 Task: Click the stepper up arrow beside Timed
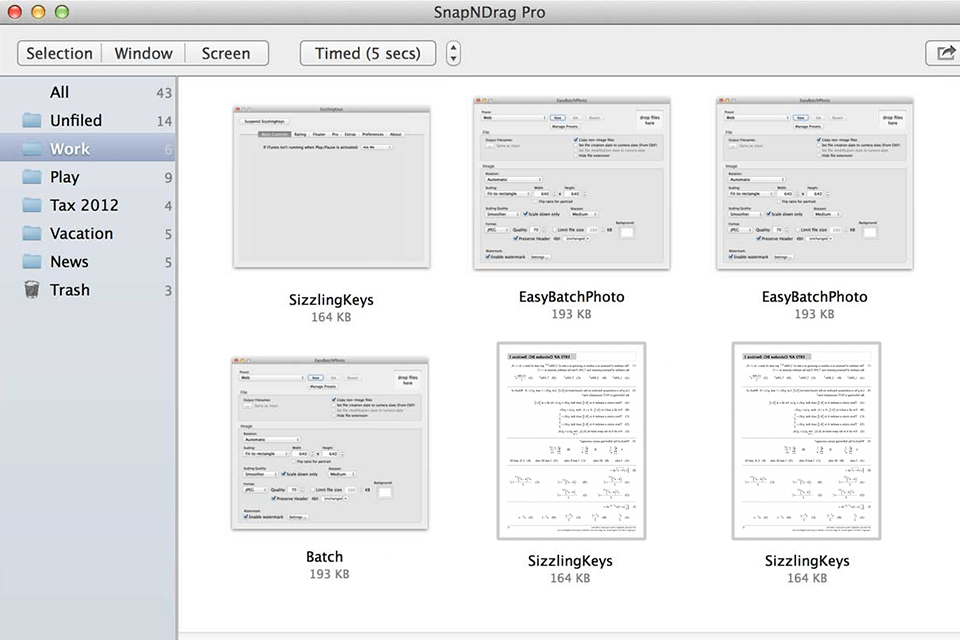click(x=453, y=48)
